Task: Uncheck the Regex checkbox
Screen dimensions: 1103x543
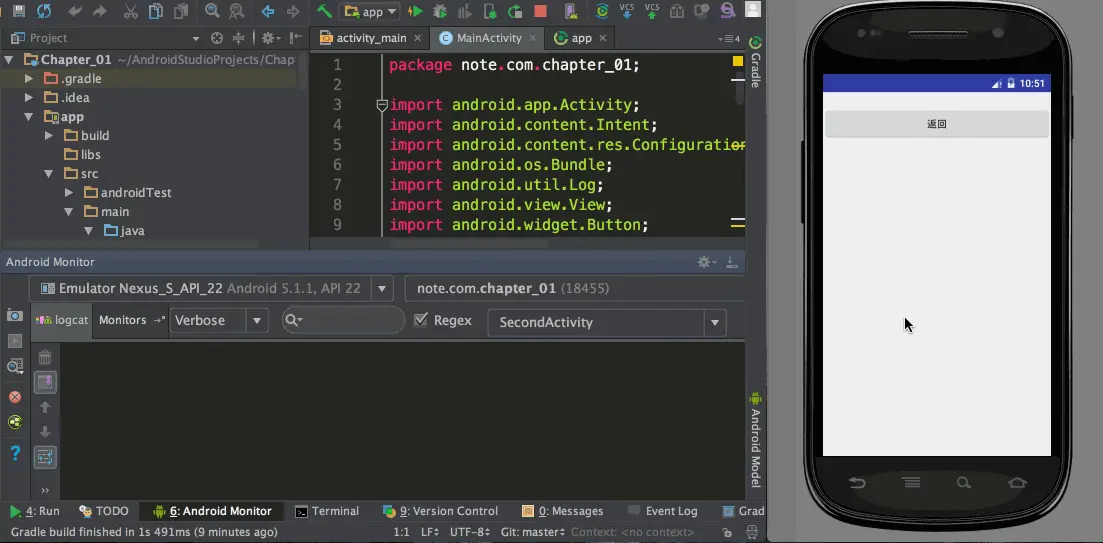Action: coord(421,320)
